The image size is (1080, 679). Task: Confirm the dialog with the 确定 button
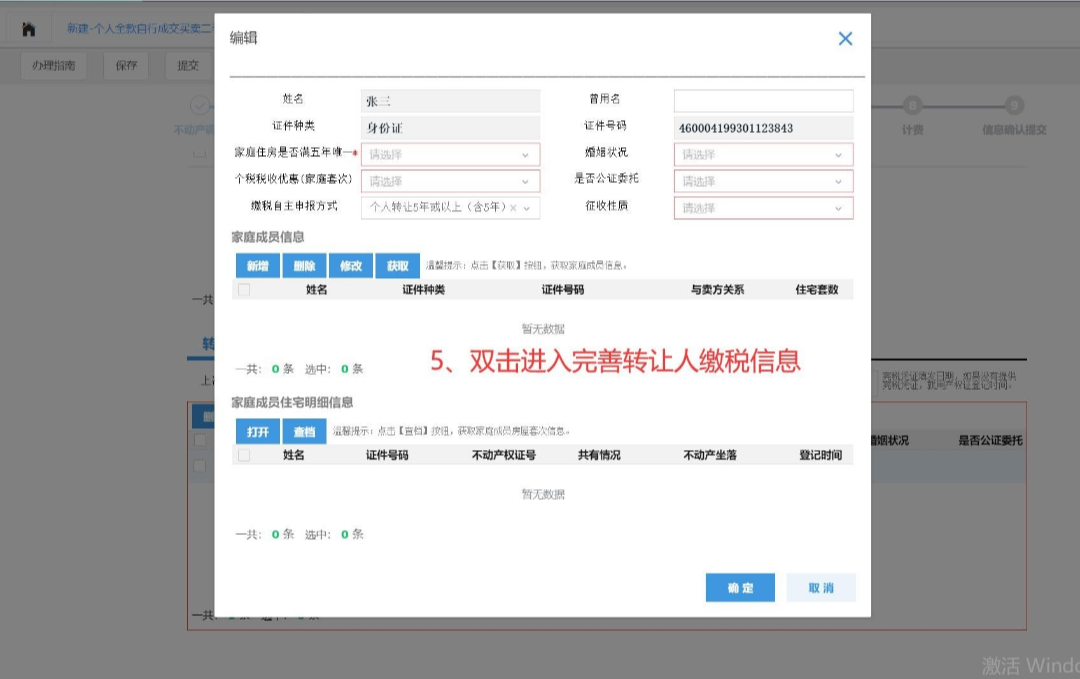tap(740, 588)
